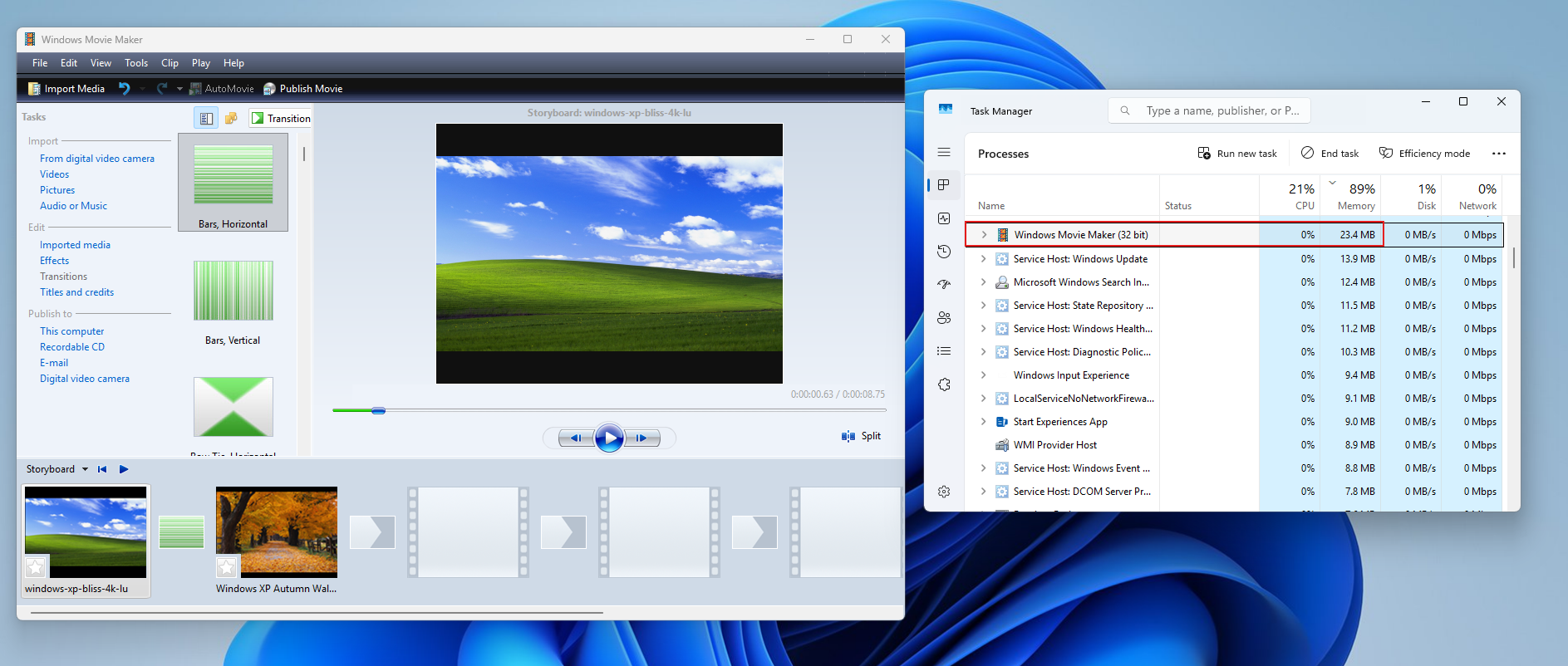Click the Recordable CD publish link
Screen dimensions: 1568x666
coord(72,347)
